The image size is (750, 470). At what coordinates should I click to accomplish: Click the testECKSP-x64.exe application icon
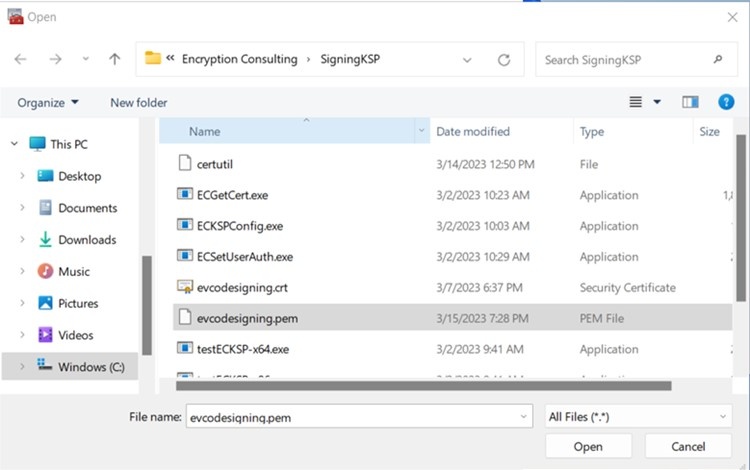[185, 348]
